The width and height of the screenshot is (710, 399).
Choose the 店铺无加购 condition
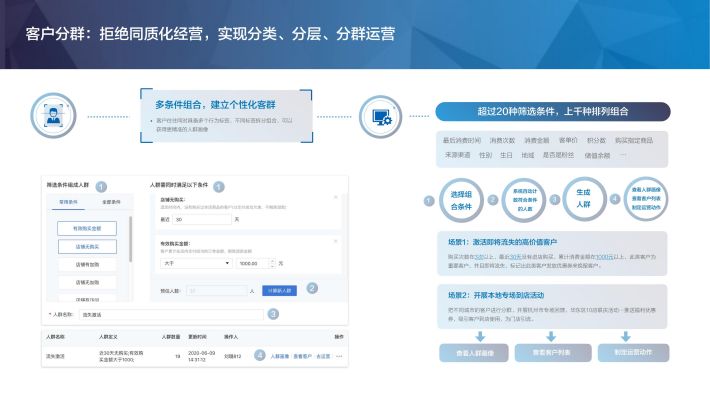coord(87,282)
